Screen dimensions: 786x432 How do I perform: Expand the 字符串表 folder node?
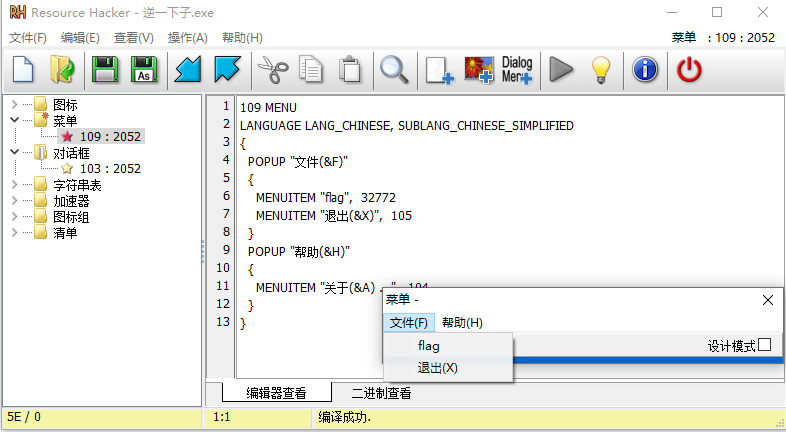[x=15, y=184]
